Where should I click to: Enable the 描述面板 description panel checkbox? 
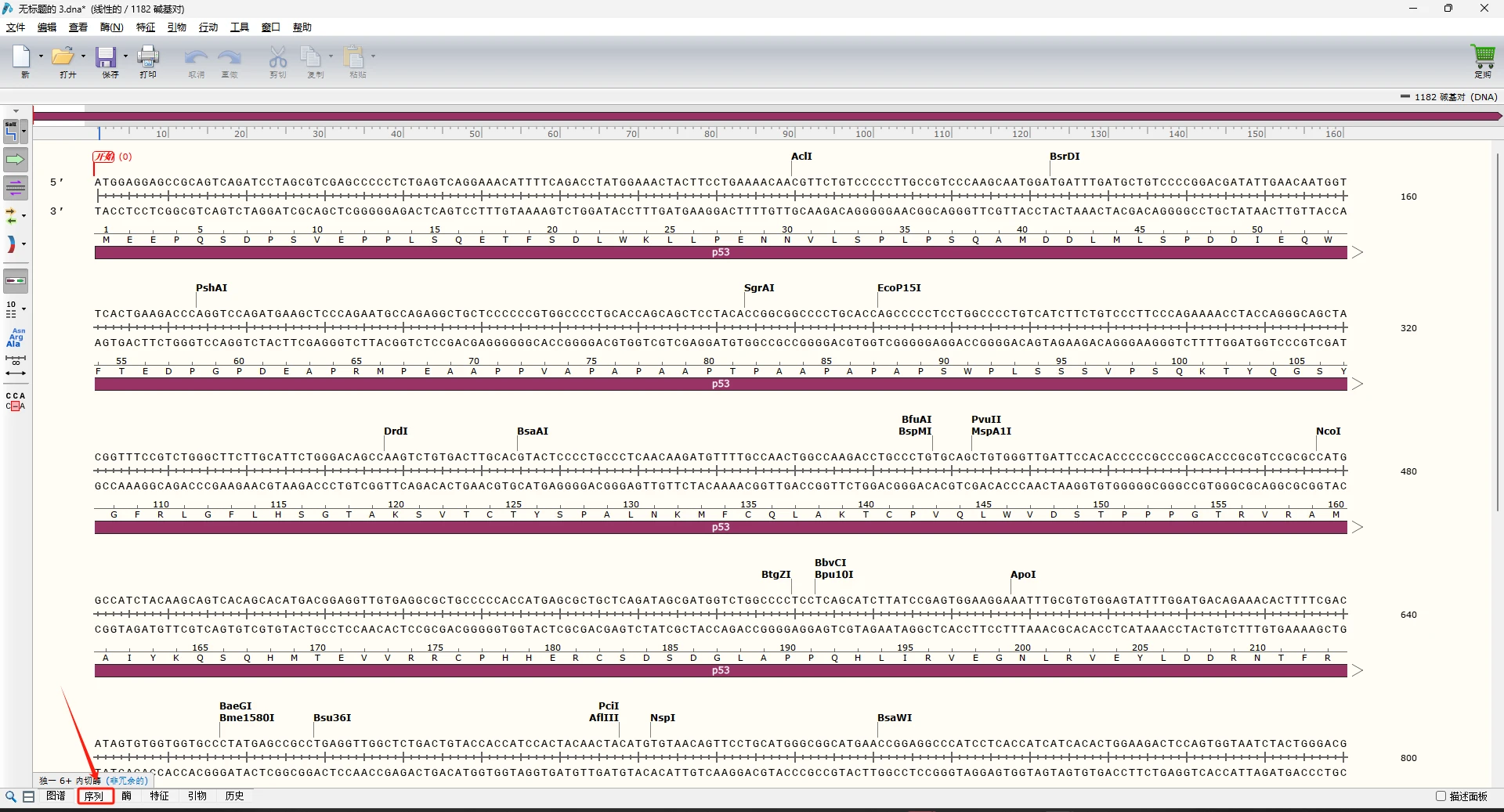(1441, 796)
